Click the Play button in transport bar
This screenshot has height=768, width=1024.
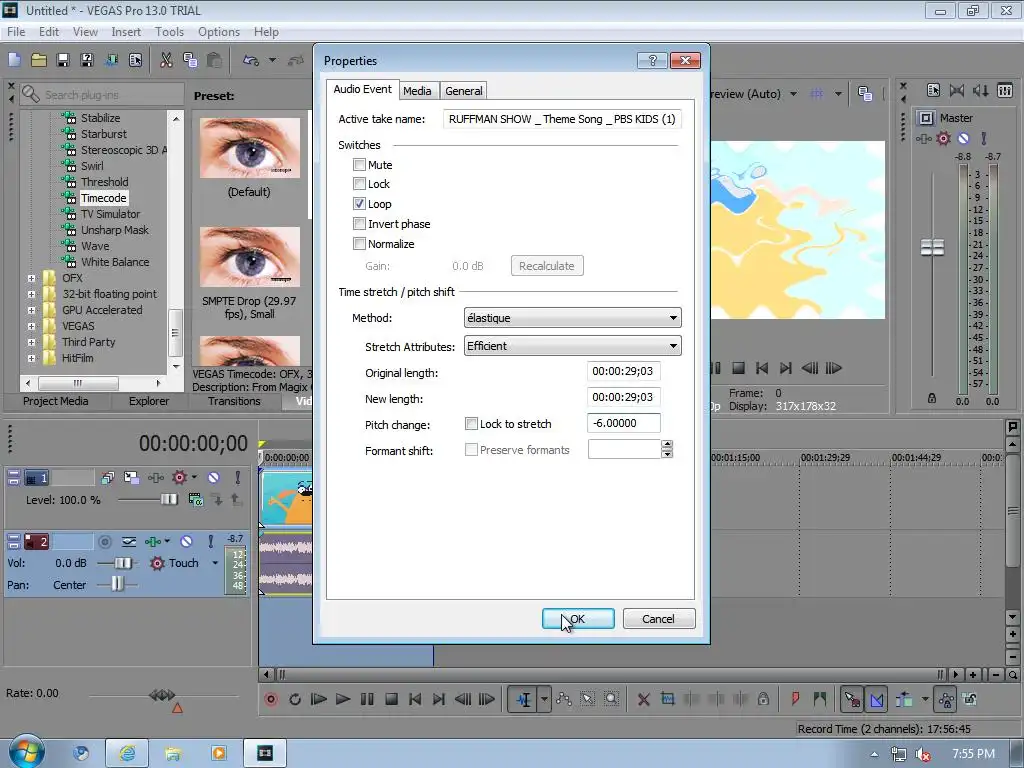pos(343,699)
